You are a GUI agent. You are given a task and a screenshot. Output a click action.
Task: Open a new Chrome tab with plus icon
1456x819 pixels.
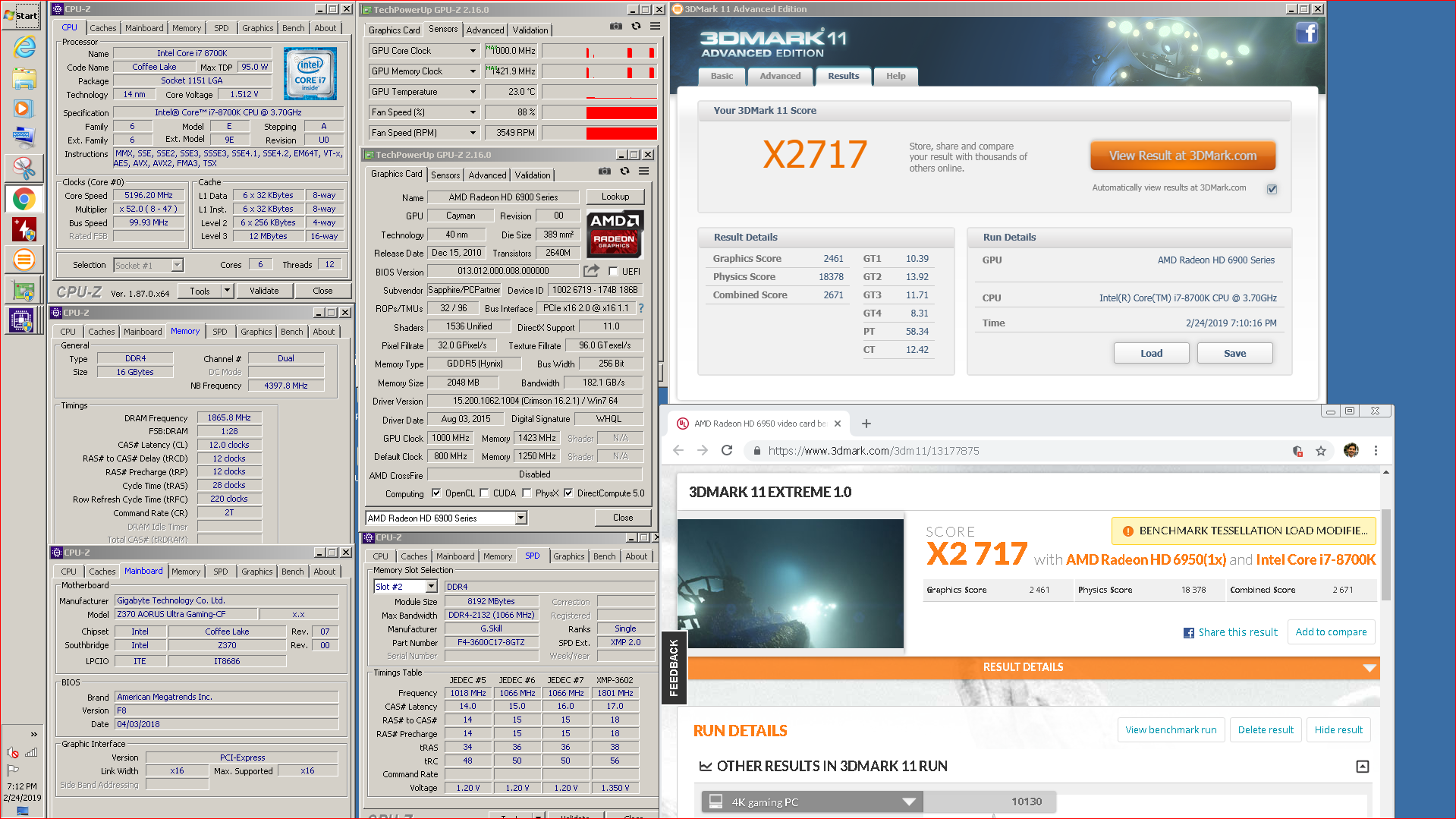pyautogui.click(x=866, y=424)
